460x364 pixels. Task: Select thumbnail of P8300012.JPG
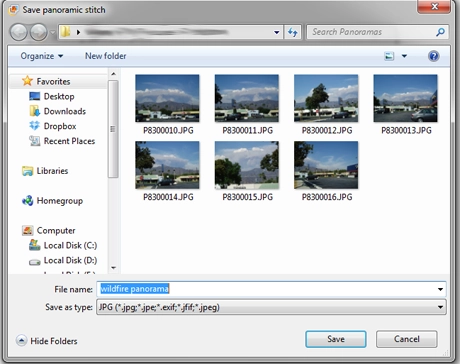tap(326, 98)
